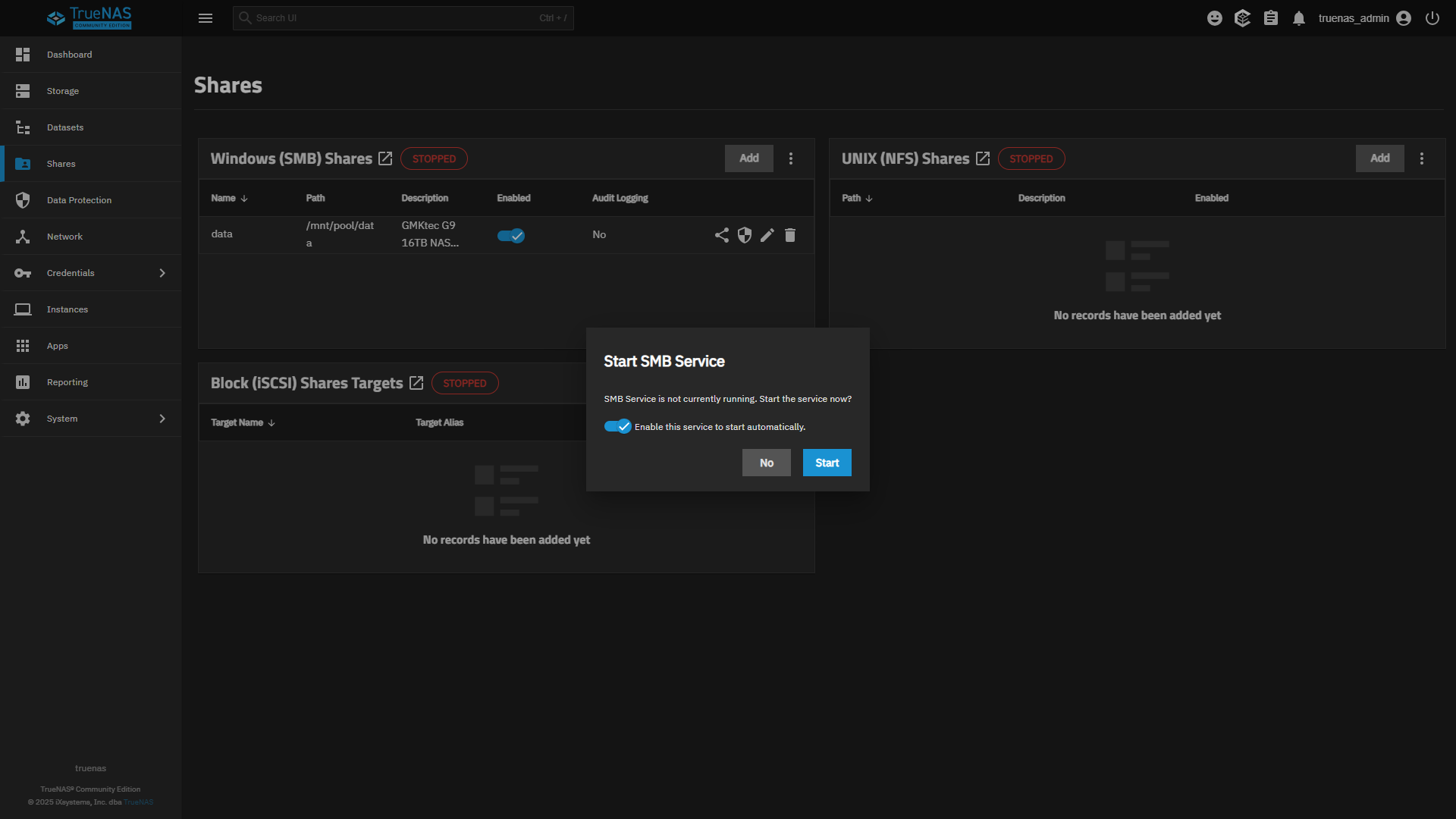Open Data Protection sidebar item

point(79,200)
